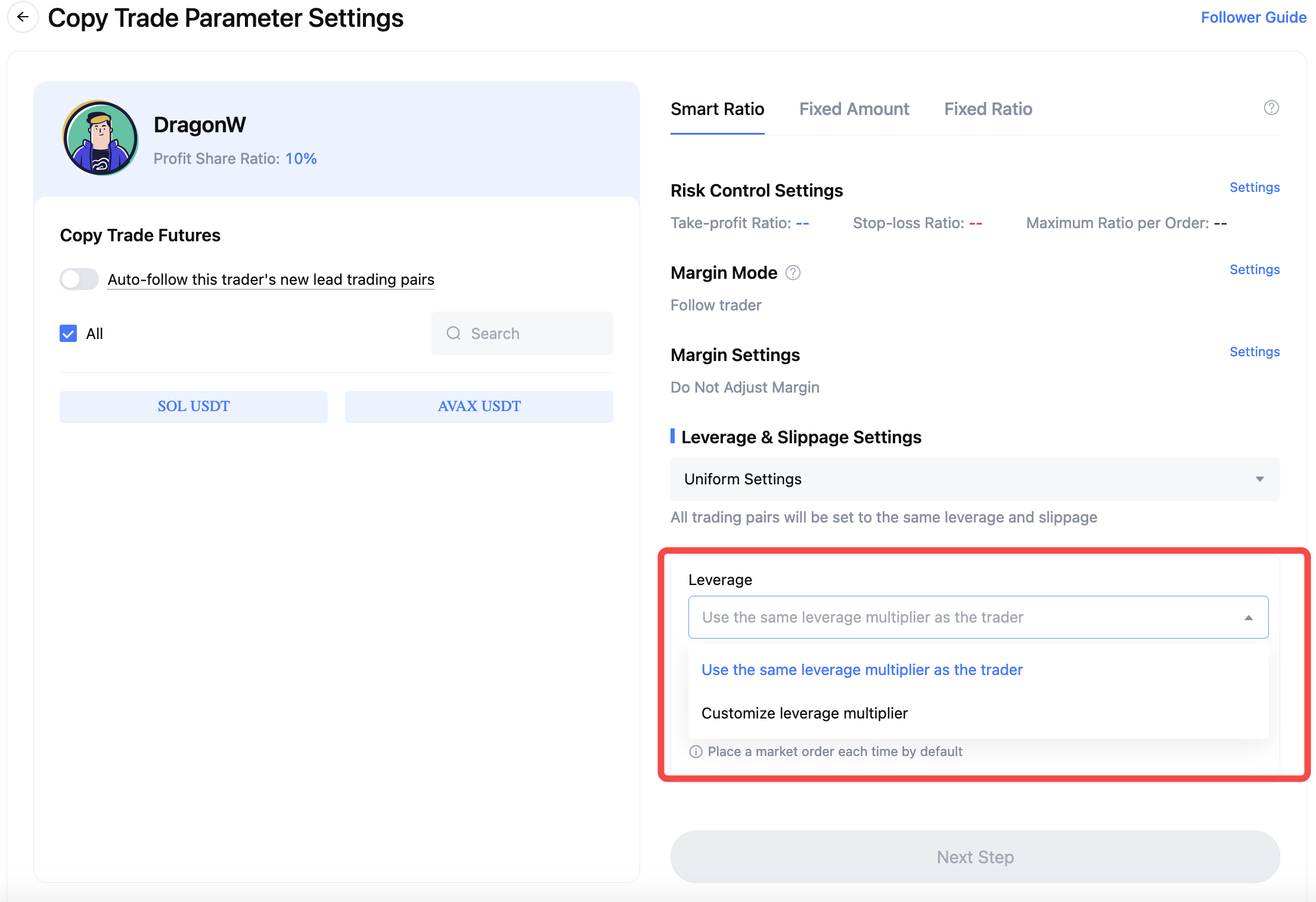
Task: Click Margin Mode help icon
Action: (793, 273)
